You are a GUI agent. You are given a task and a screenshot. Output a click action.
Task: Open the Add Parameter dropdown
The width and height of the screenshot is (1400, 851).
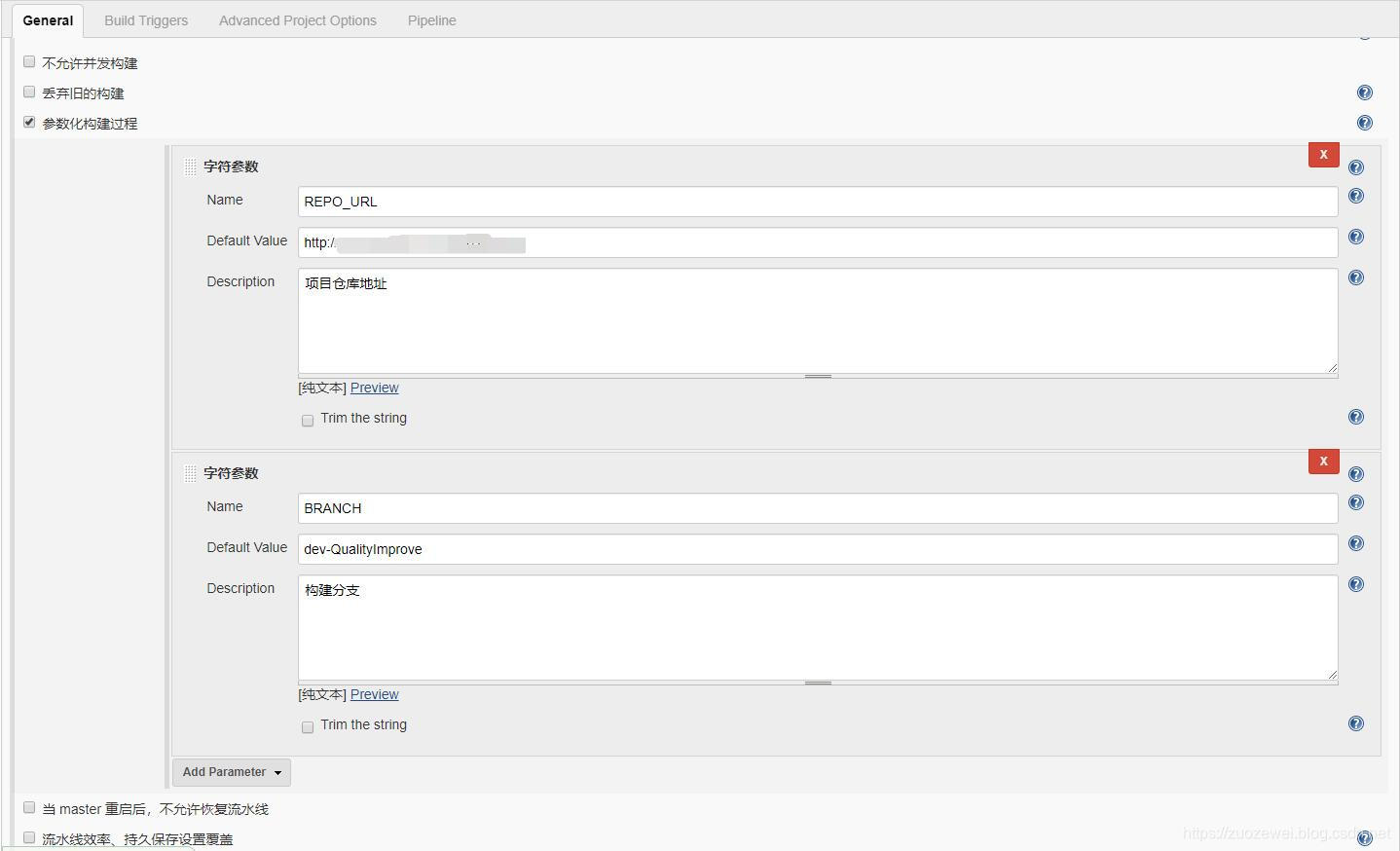point(232,772)
